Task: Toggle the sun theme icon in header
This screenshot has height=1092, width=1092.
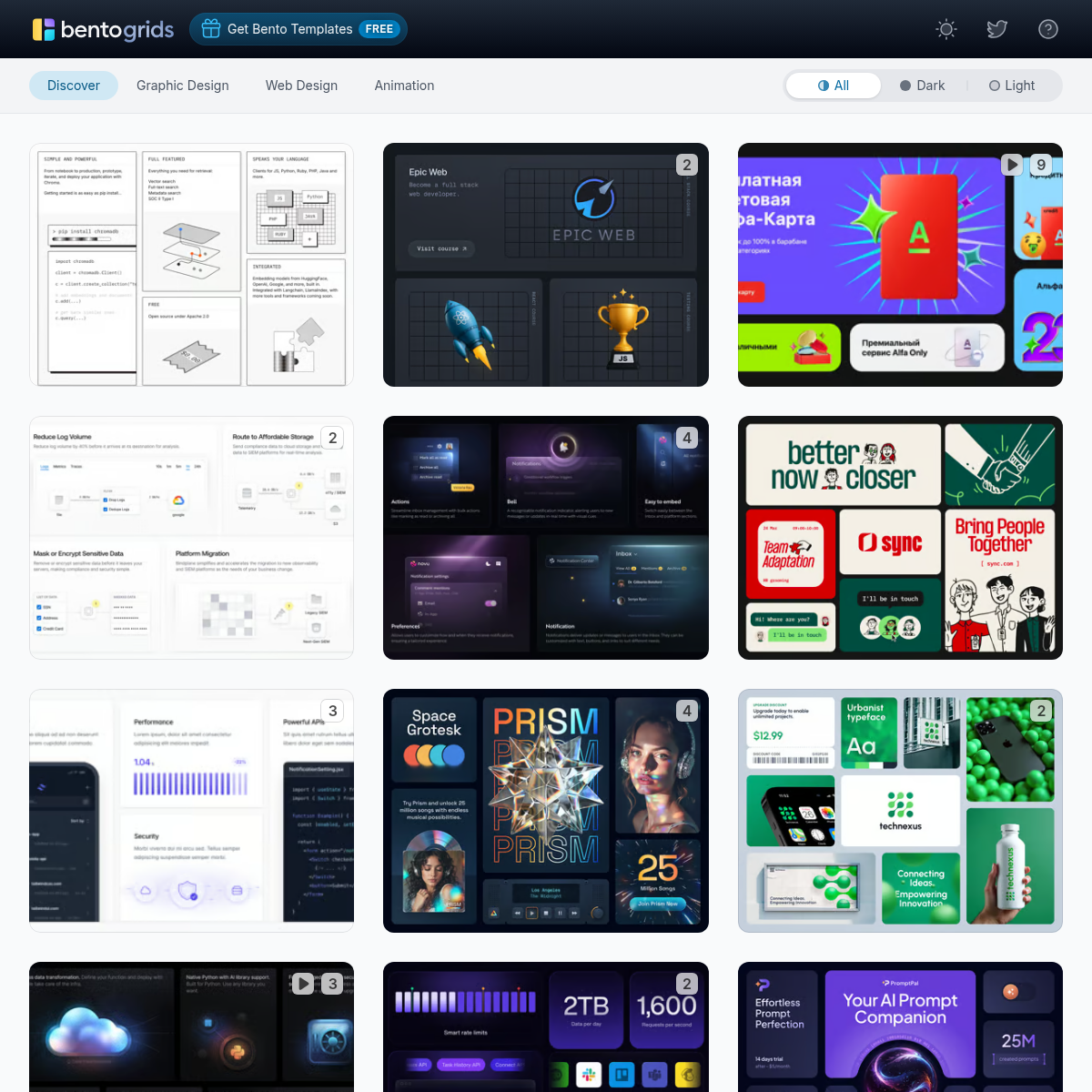Action: click(946, 29)
